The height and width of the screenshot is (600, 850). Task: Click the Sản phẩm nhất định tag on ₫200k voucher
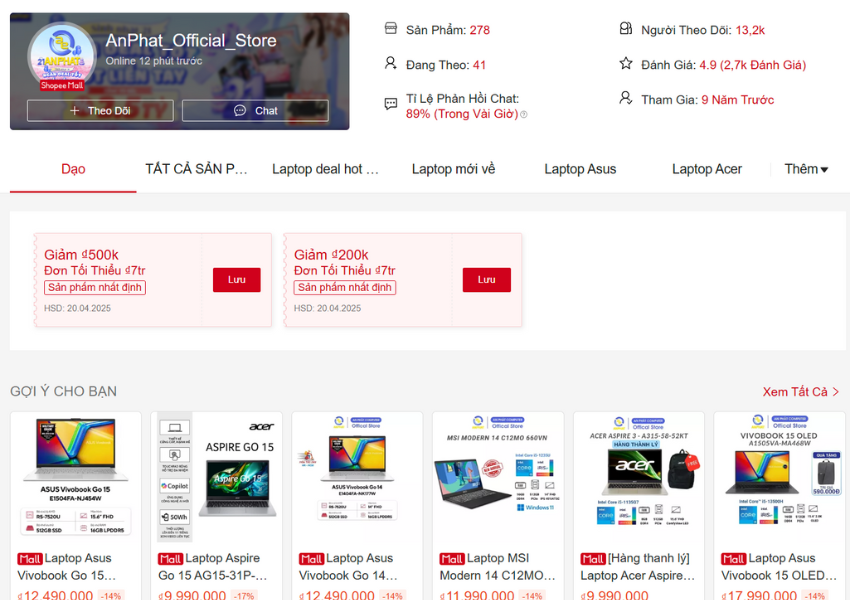tap(345, 287)
